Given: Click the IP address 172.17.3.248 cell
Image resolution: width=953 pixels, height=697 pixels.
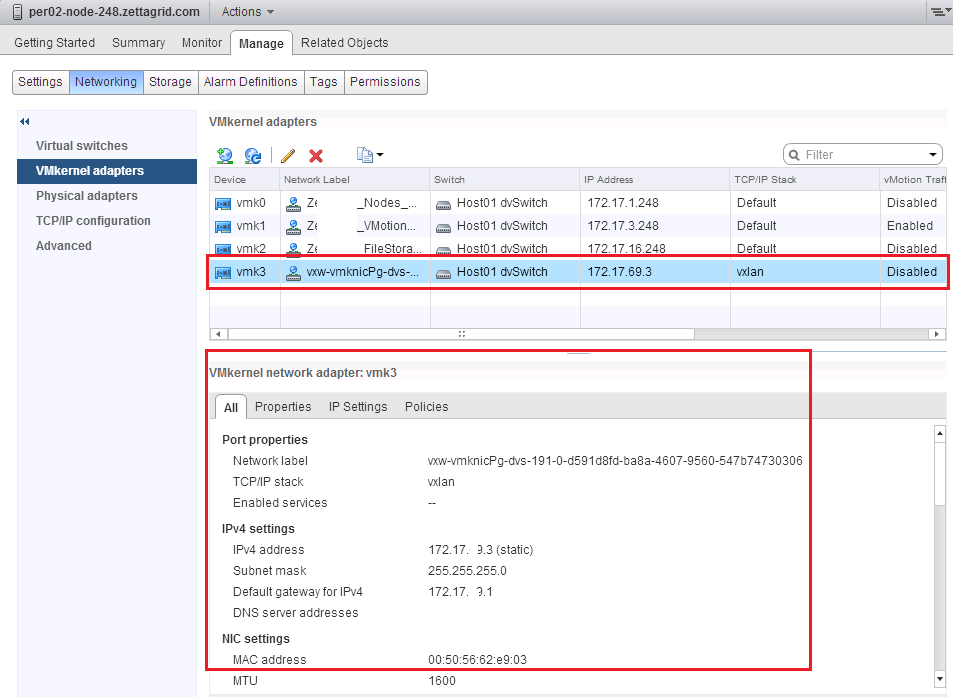Looking at the screenshot, I should click(x=623, y=226).
